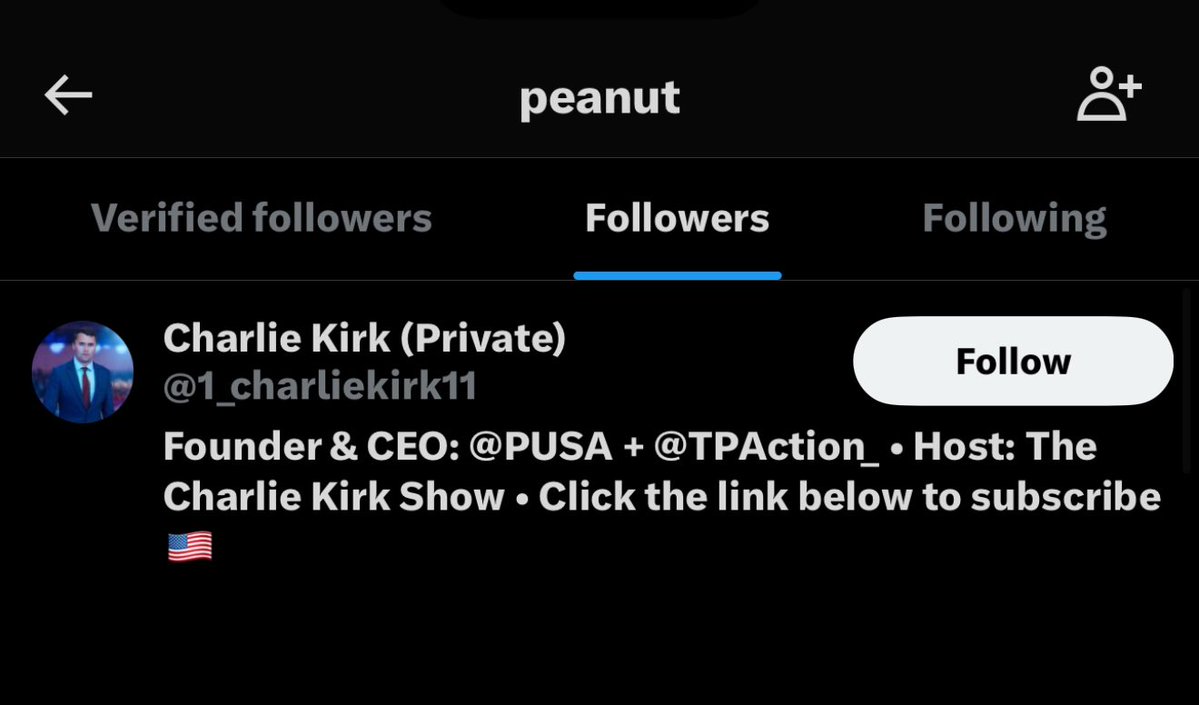The width and height of the screenshot is (1199, 705).
Task: Open the @TPAction_ mention in bio
Action: point(766,447)
